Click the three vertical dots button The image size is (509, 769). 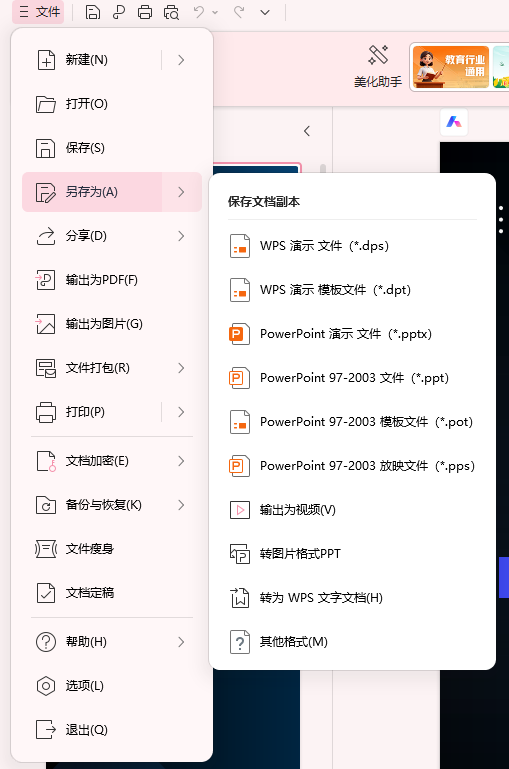[x=501, y=219]
